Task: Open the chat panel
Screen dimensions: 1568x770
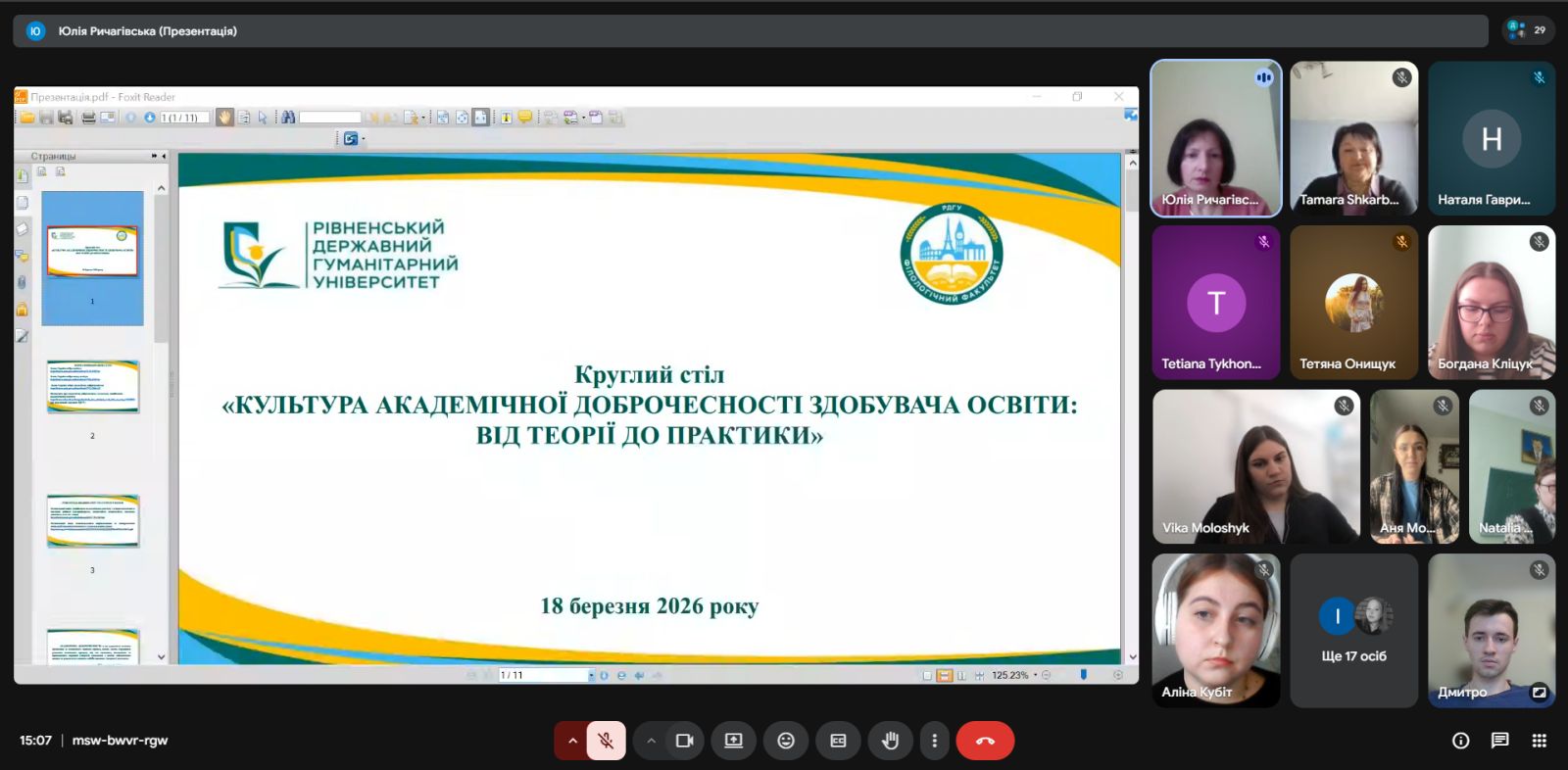Action: (x=1499, y=741)
